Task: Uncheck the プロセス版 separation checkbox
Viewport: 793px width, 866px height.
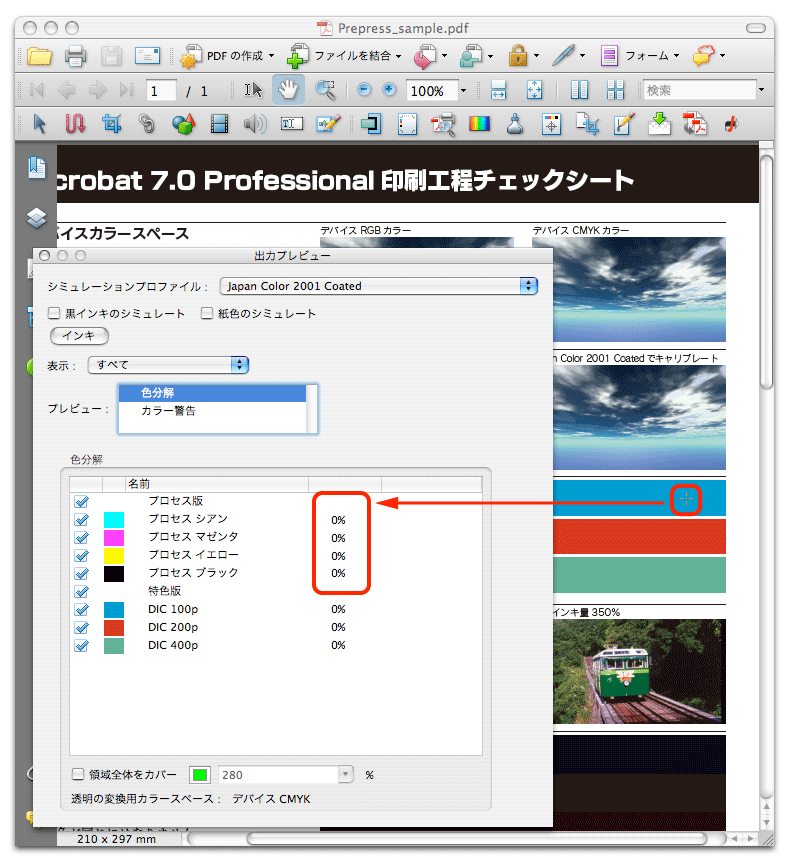Action: point(82,501)
